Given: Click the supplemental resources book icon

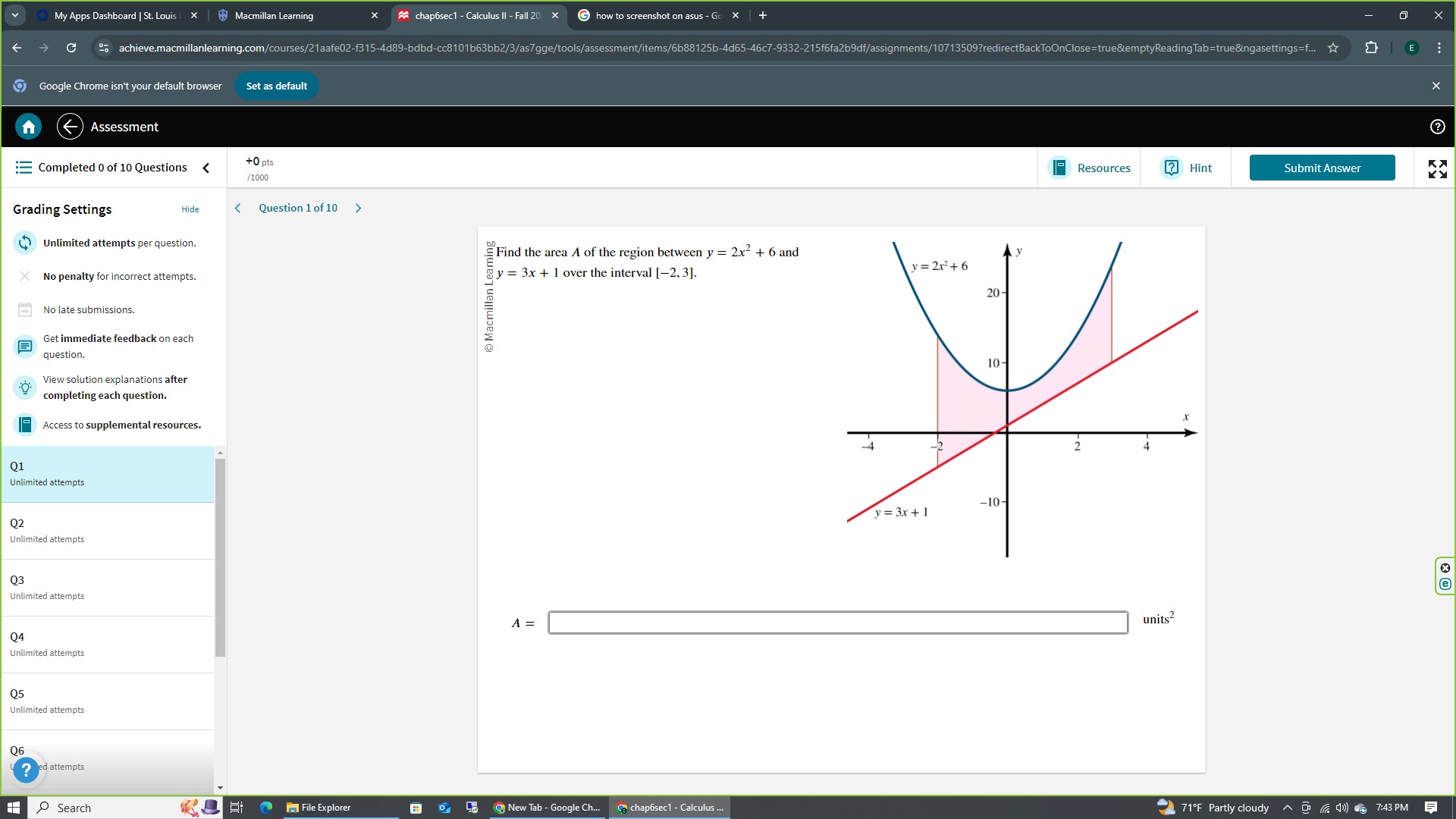Looking at the screenshot, I should point(25,425).
